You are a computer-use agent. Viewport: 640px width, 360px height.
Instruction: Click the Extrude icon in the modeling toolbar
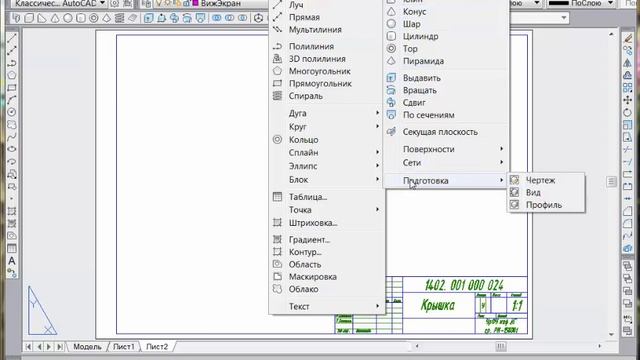pos(149,18)
